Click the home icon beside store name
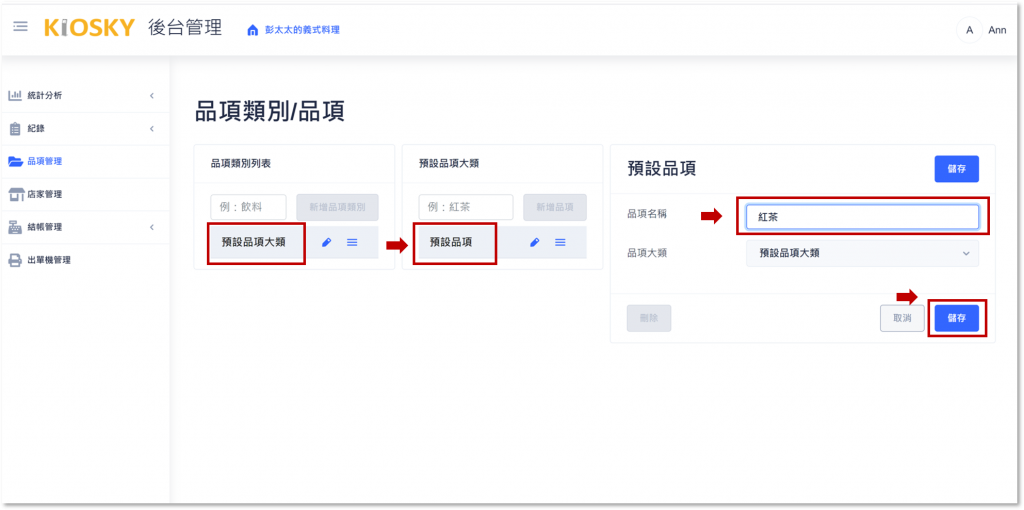 pyautogui.click(x=253, y=30)
